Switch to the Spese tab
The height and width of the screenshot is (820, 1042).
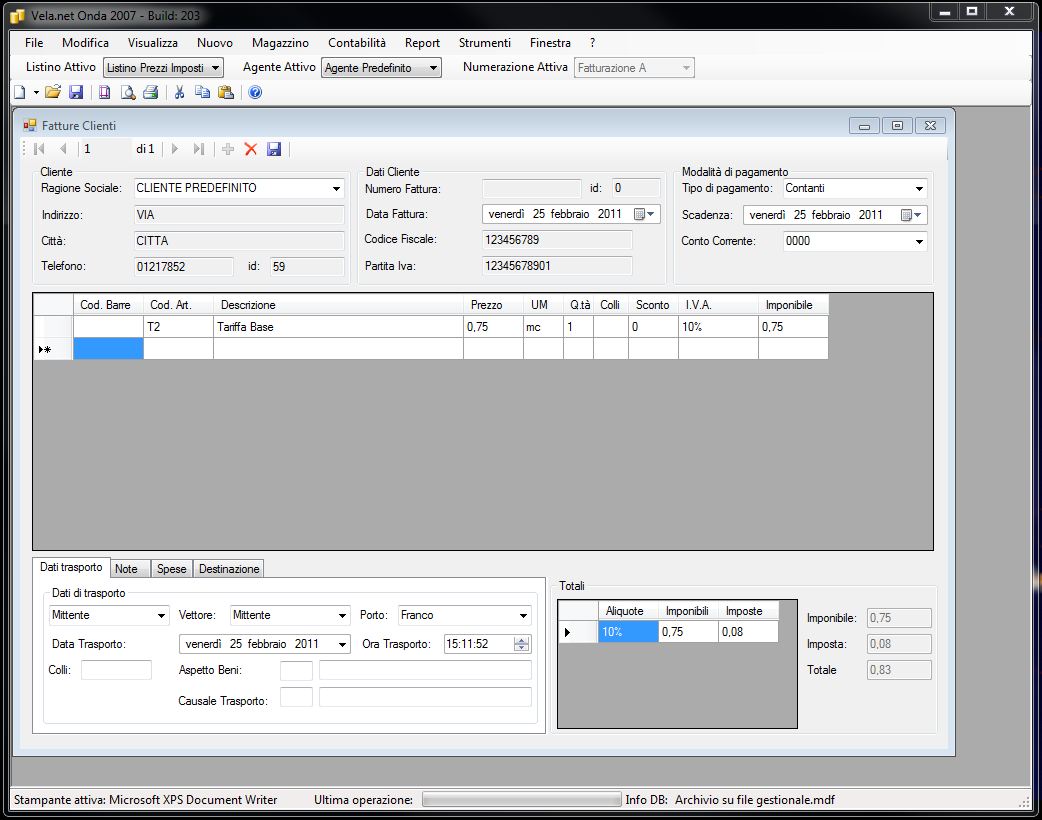(171, 569)
